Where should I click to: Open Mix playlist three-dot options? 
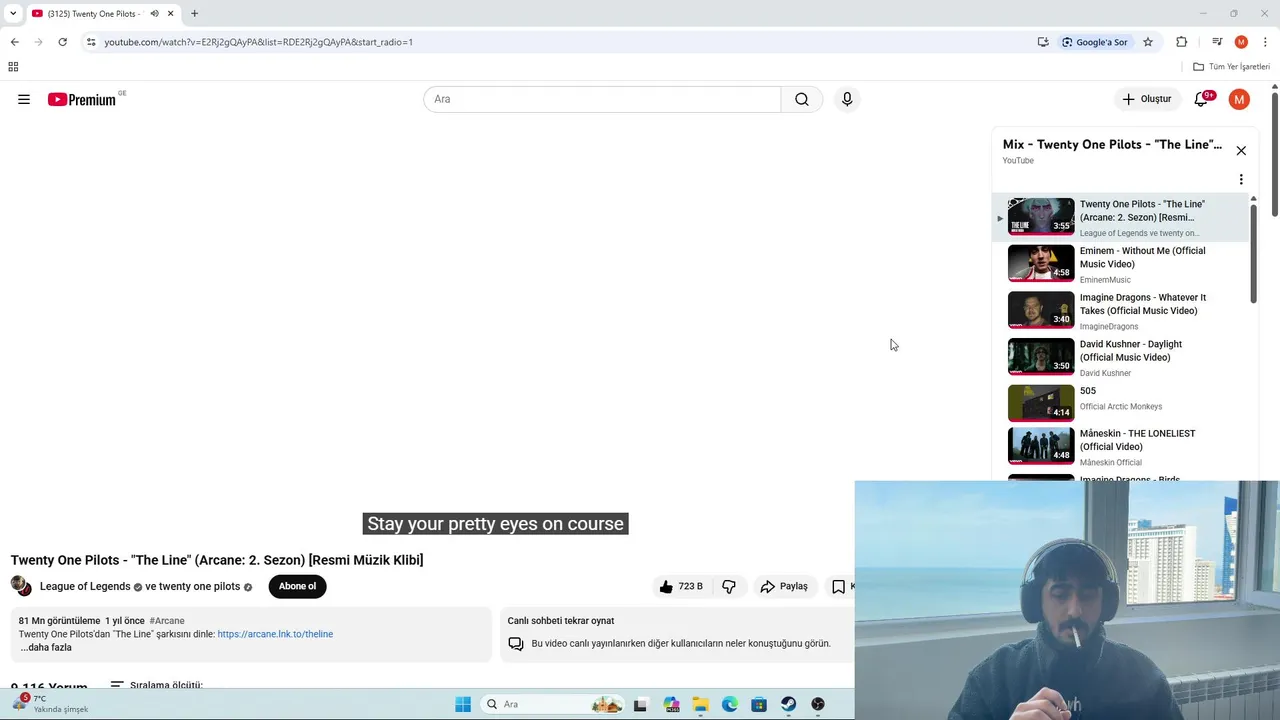(x=1241, y=180)
